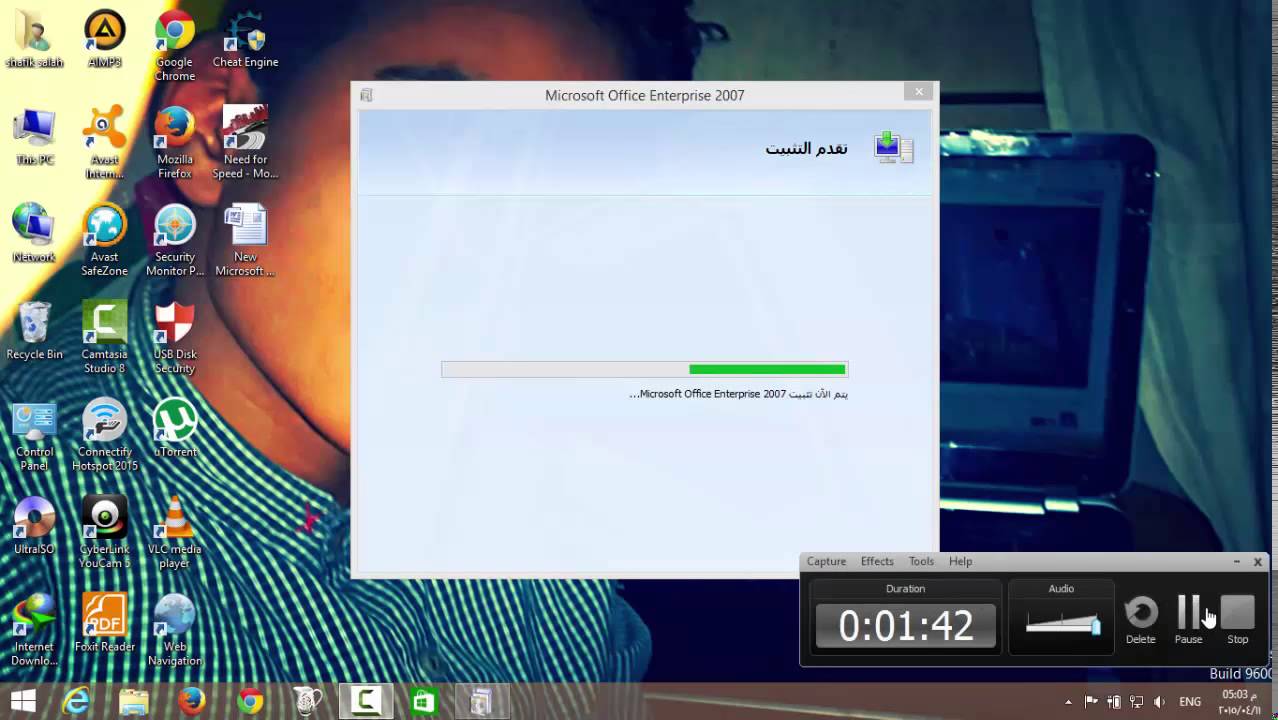The width and height of the screenshot is (1278, 720).
Task: Open the Tools menu in recorder
Action: (921, 562)
